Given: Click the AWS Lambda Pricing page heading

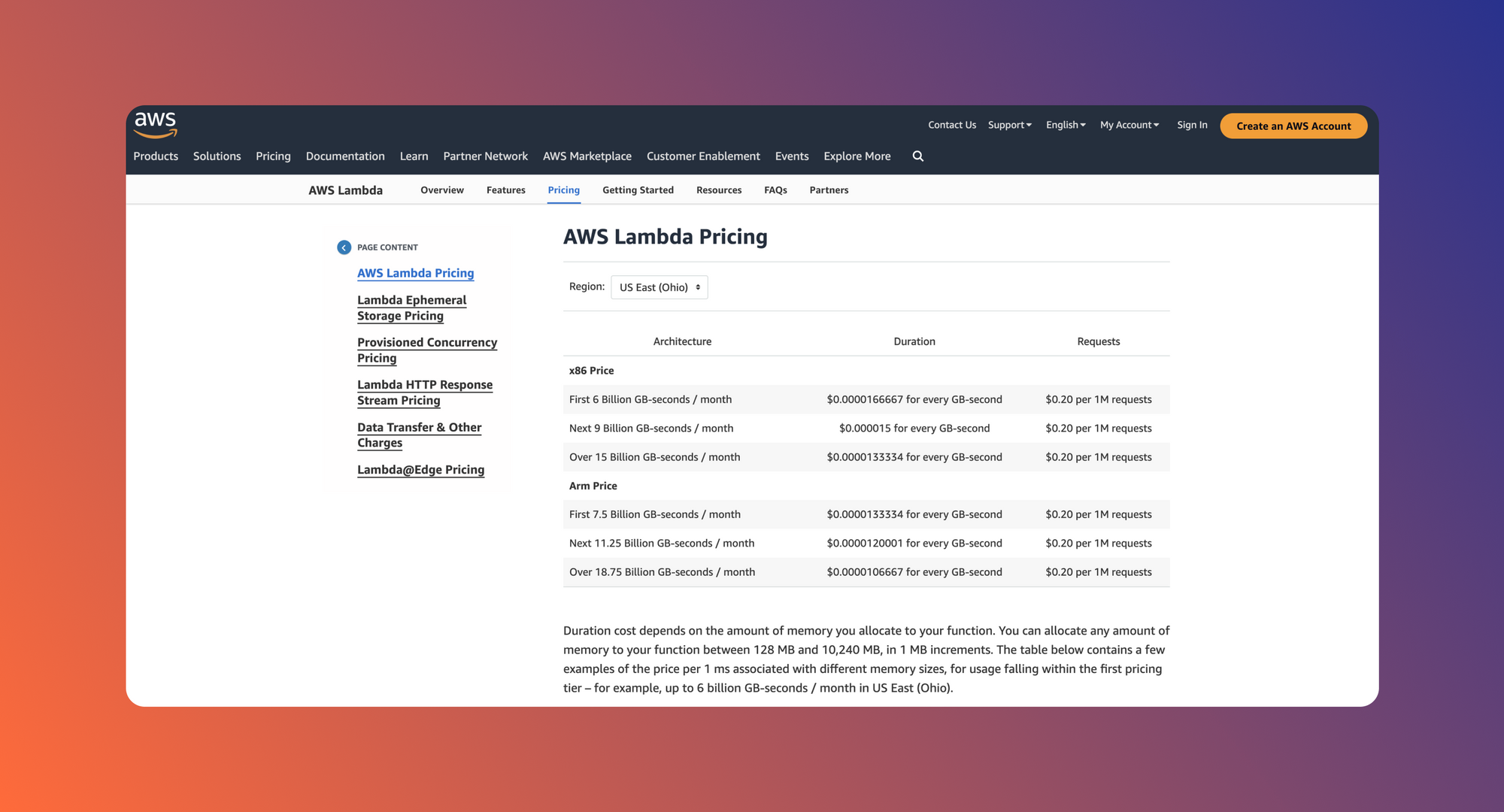Looking at the screenshot, I should 666,237.
